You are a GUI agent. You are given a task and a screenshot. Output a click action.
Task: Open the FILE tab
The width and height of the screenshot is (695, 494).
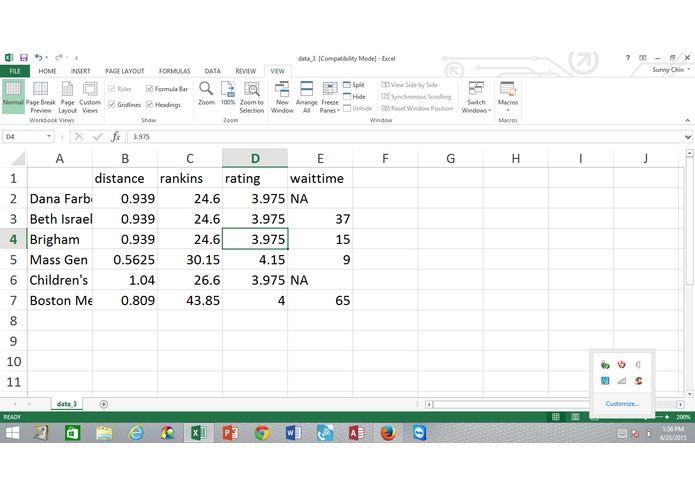[15, 71]
